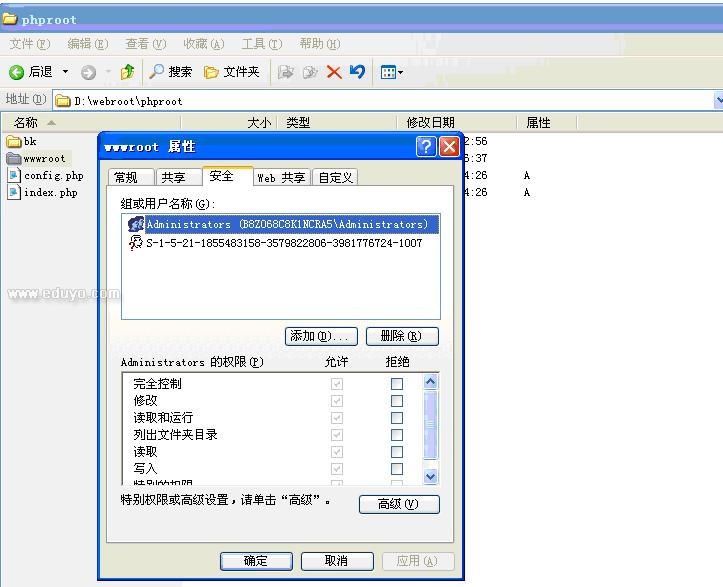Click the 添加 (Add) button
723x587 pixels.
pyautogui.click(x=321, y=336)
